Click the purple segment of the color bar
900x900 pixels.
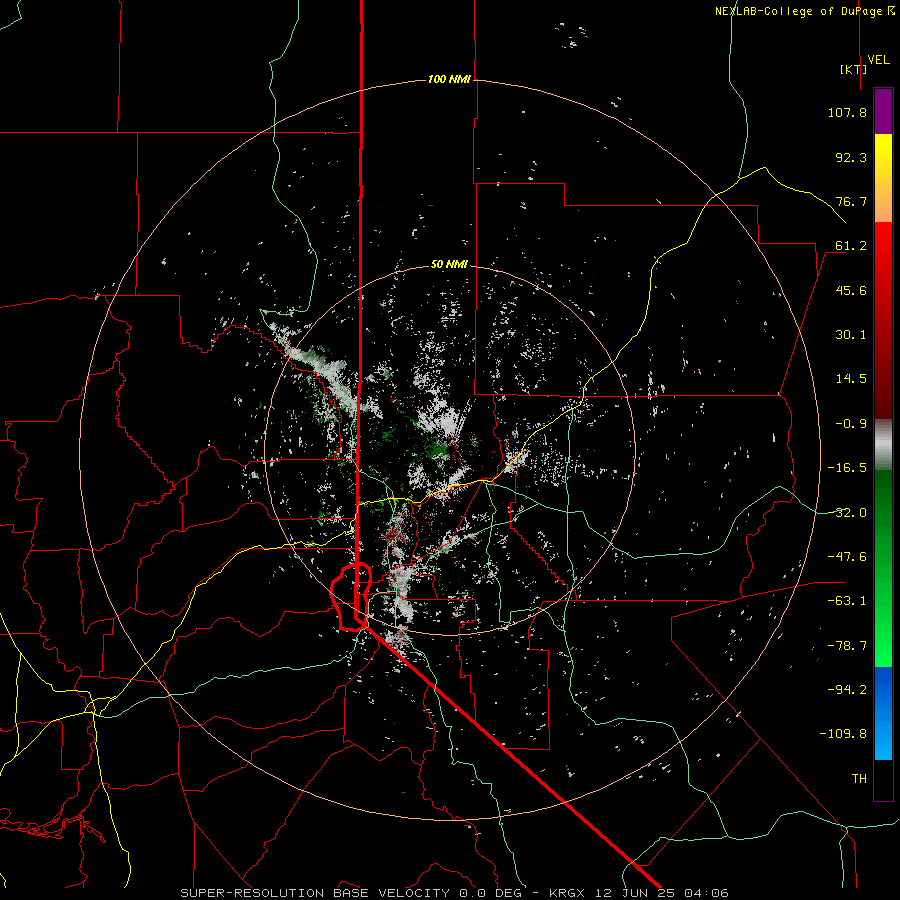[883, 112]
